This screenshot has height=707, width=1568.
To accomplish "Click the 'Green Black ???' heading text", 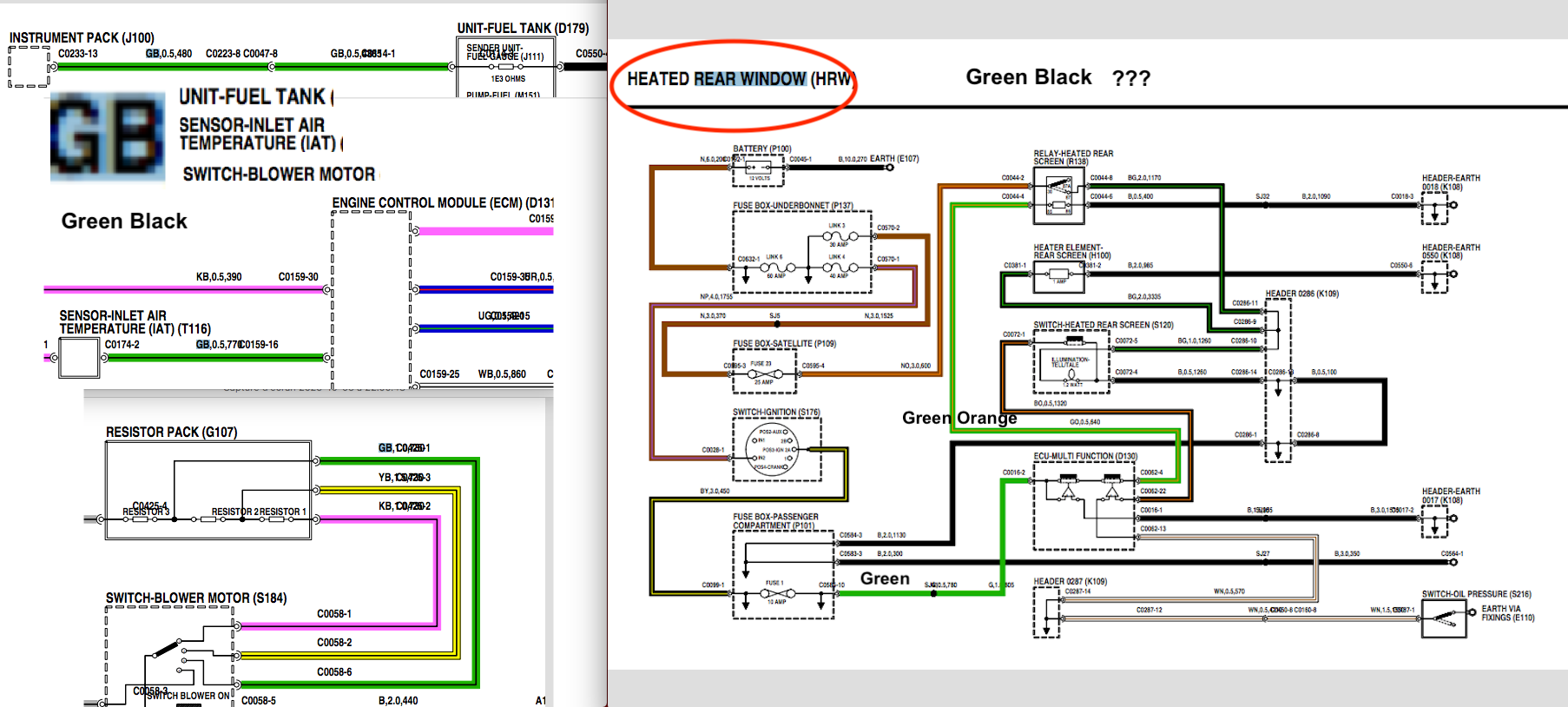I will point(1057,77).
